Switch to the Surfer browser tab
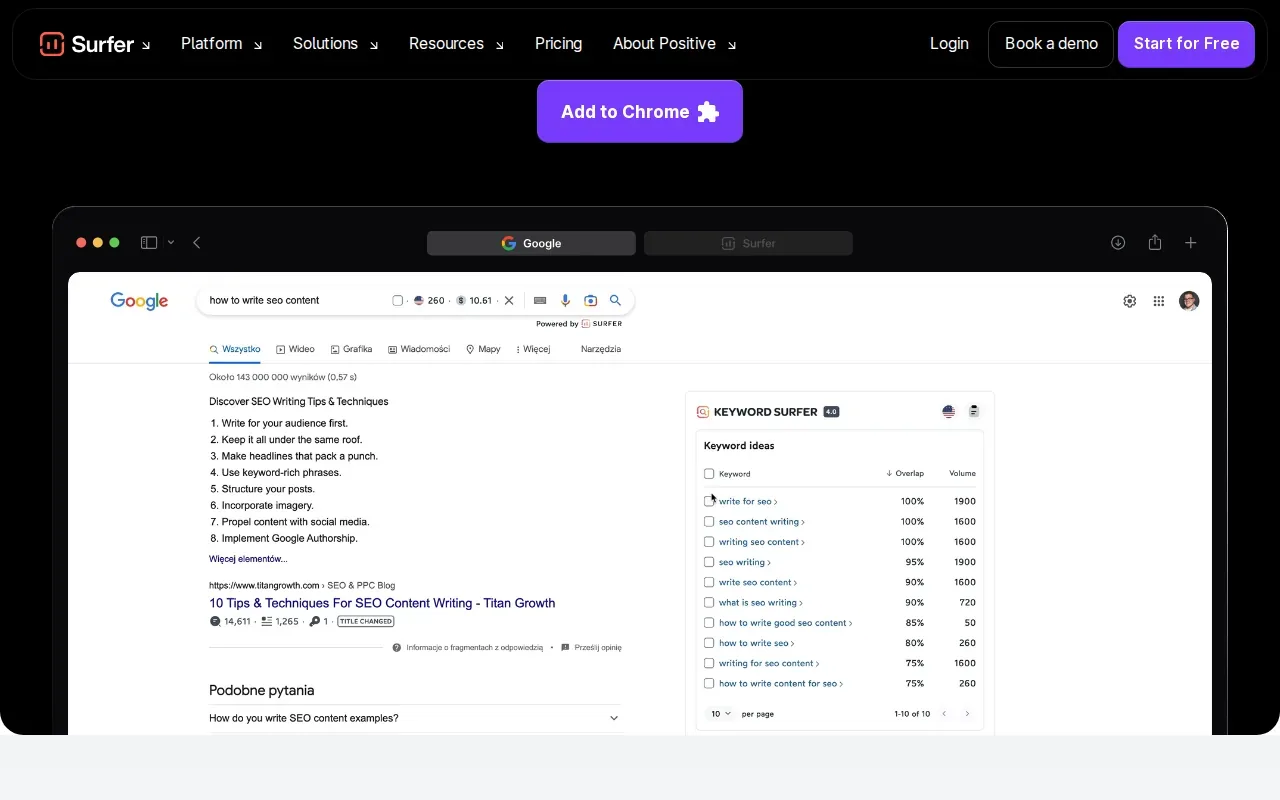Image resolution: width=1280 pixels, height=800 pixels. click(x=748, y=243)
